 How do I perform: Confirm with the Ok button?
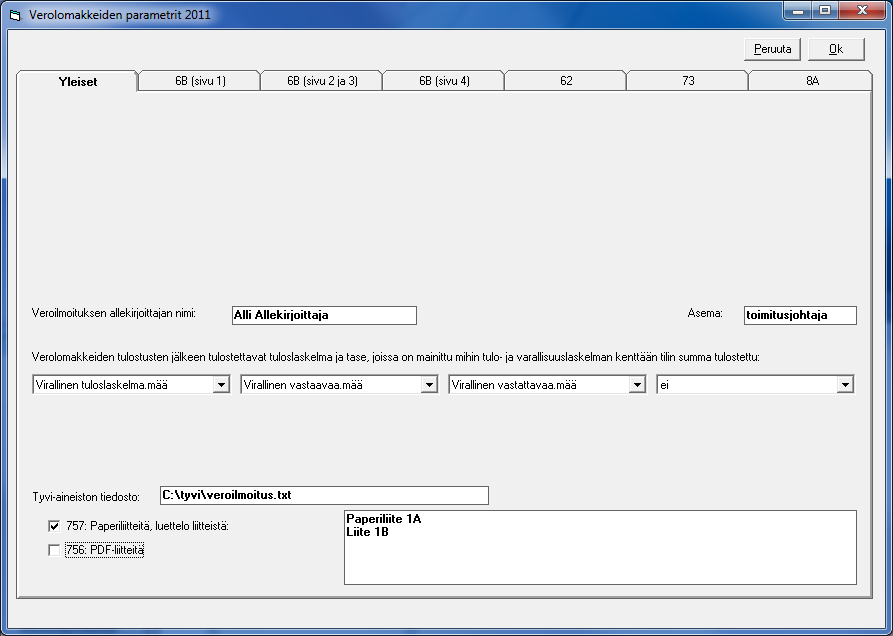836,50
